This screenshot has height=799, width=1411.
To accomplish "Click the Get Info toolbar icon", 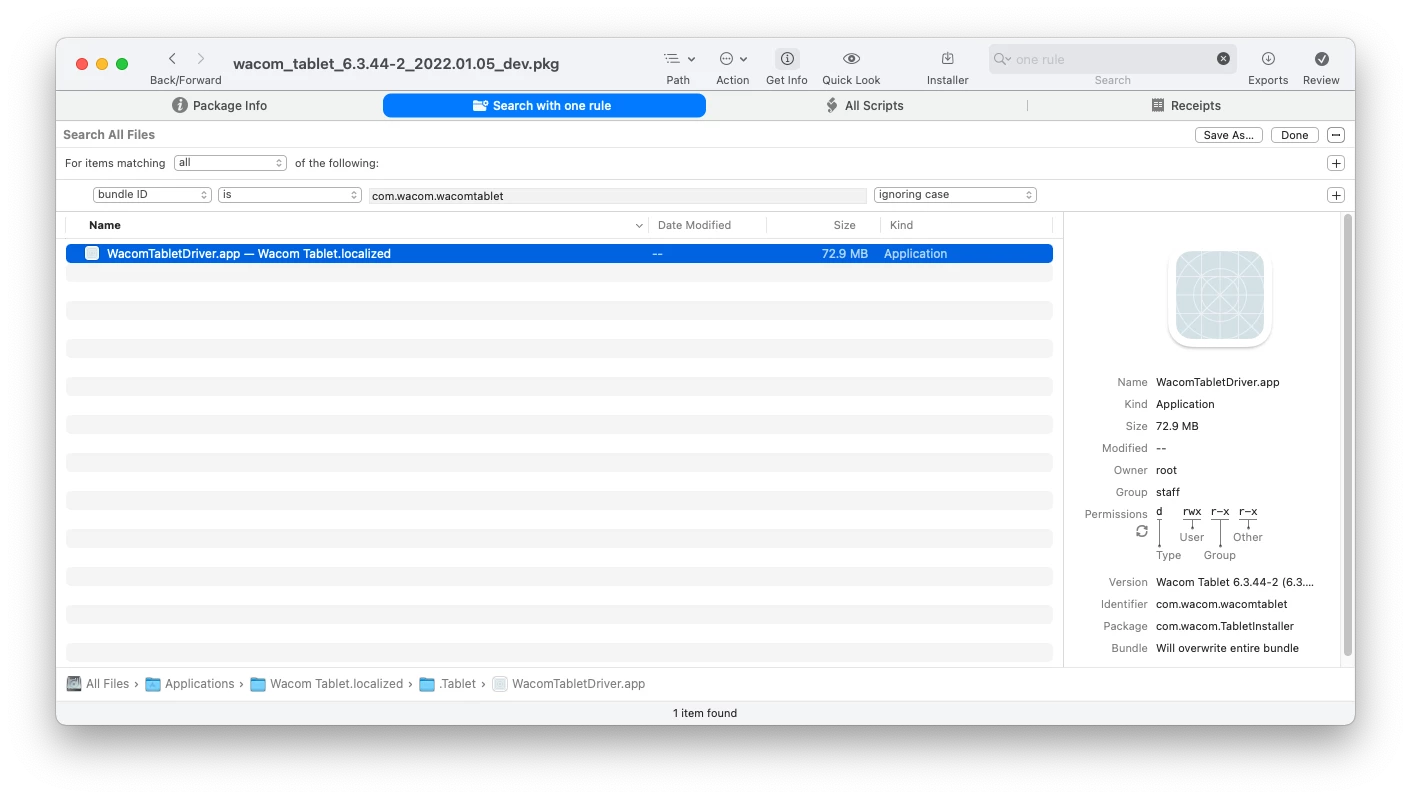I will [787, 59].
